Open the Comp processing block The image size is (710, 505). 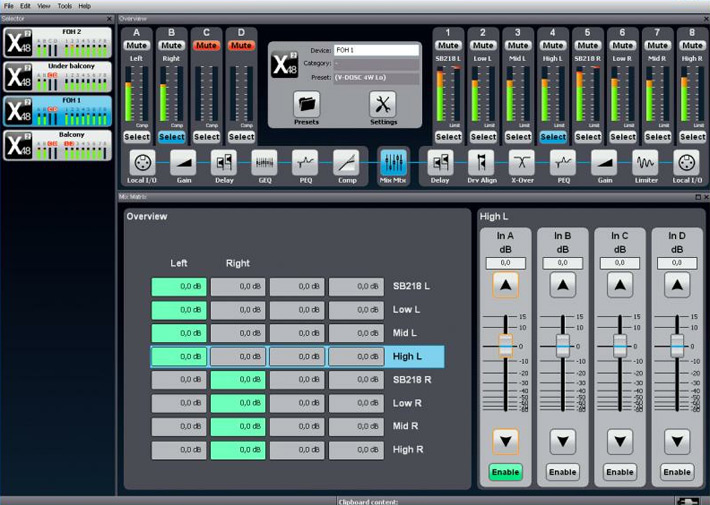346,163
